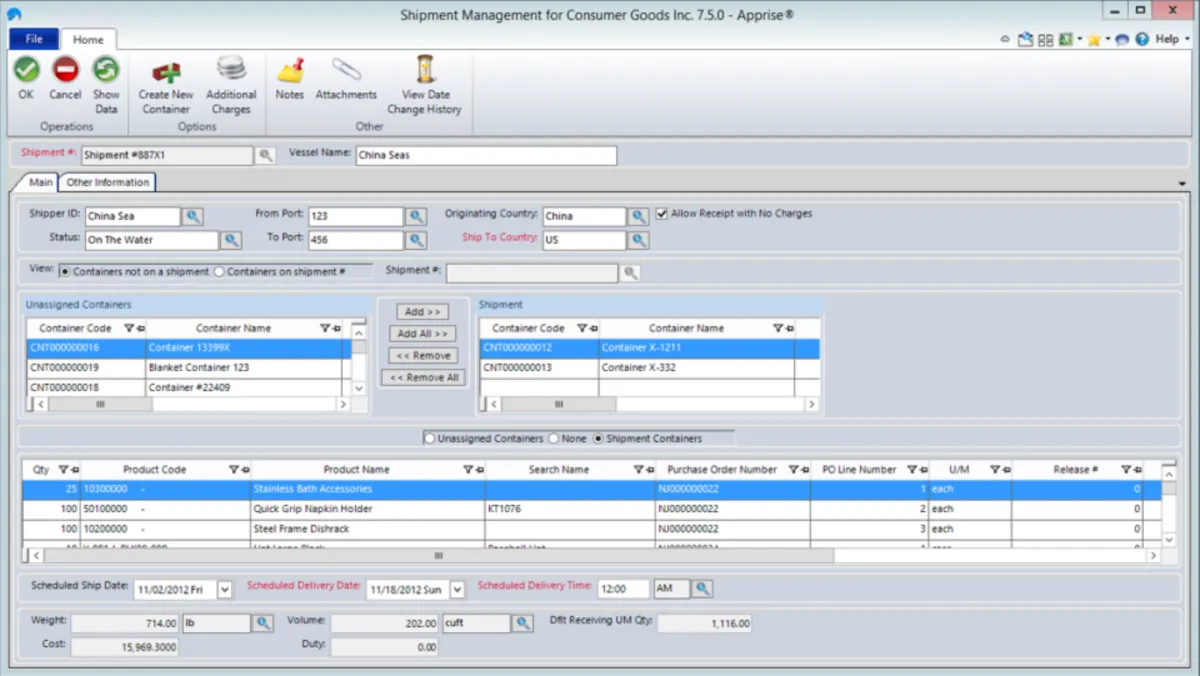Click lookup icon beside To Port

[417, 240]
